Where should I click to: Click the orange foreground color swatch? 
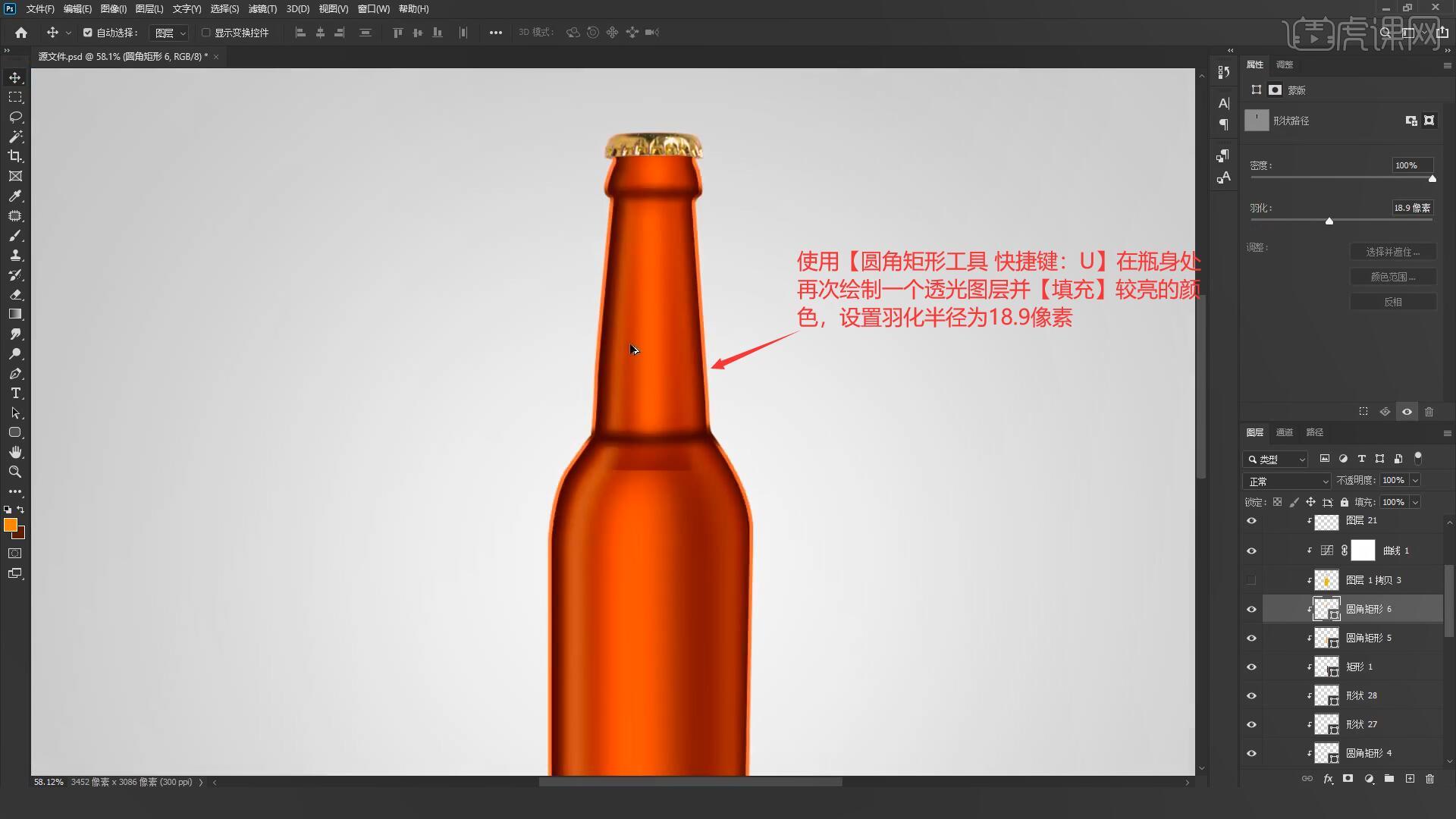(x=10, y=524)
